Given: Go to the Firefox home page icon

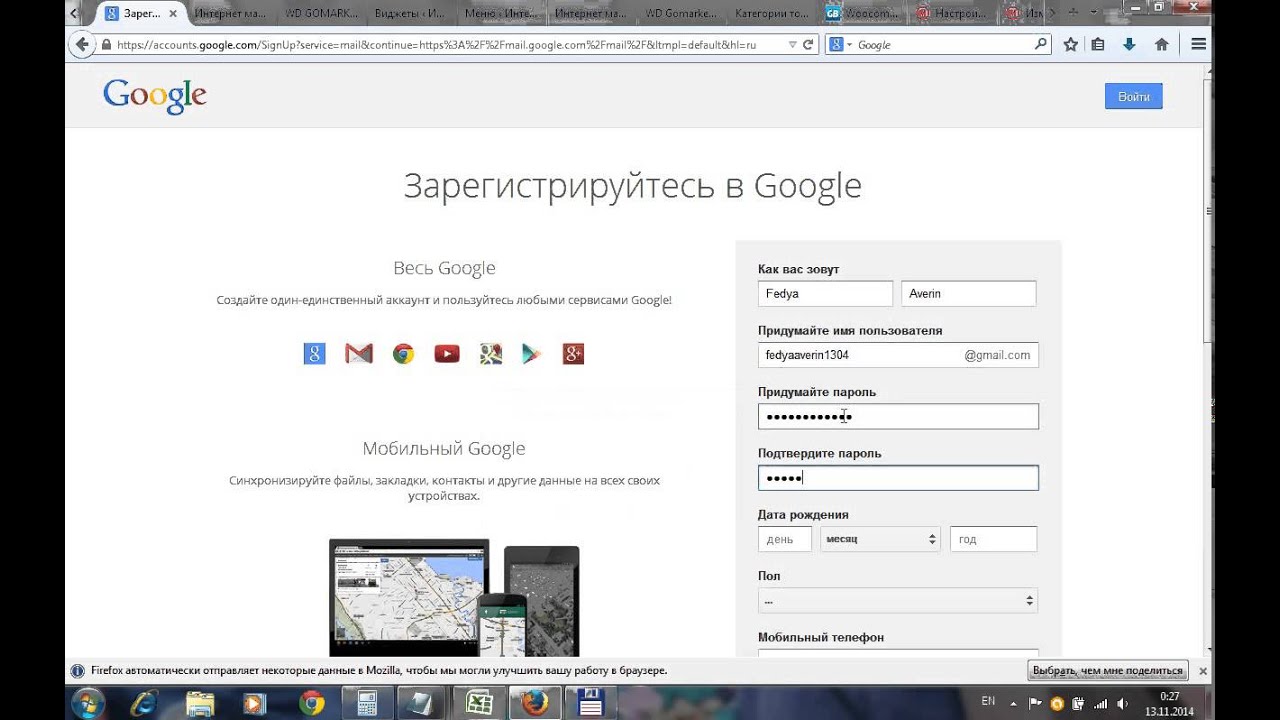Looking at the screenshot, I should click(x=1161, y=44).
